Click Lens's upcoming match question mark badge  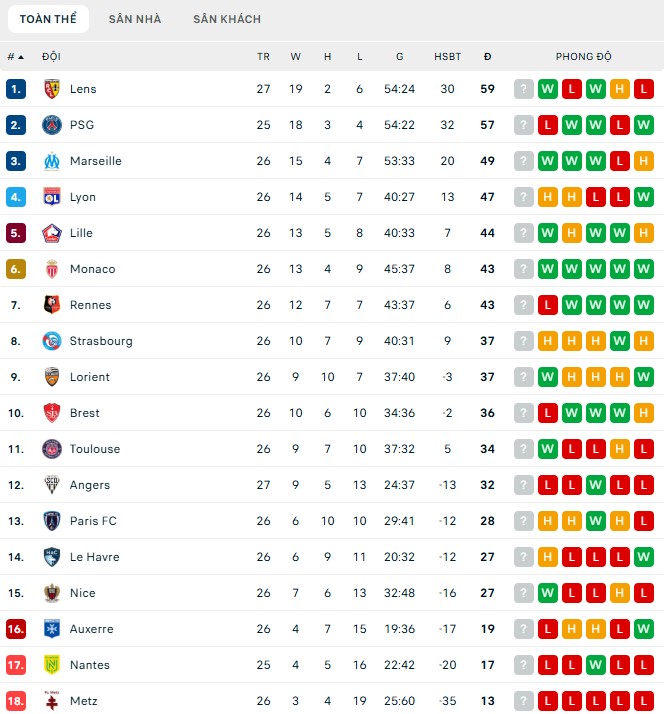click(x=524, y=89)
